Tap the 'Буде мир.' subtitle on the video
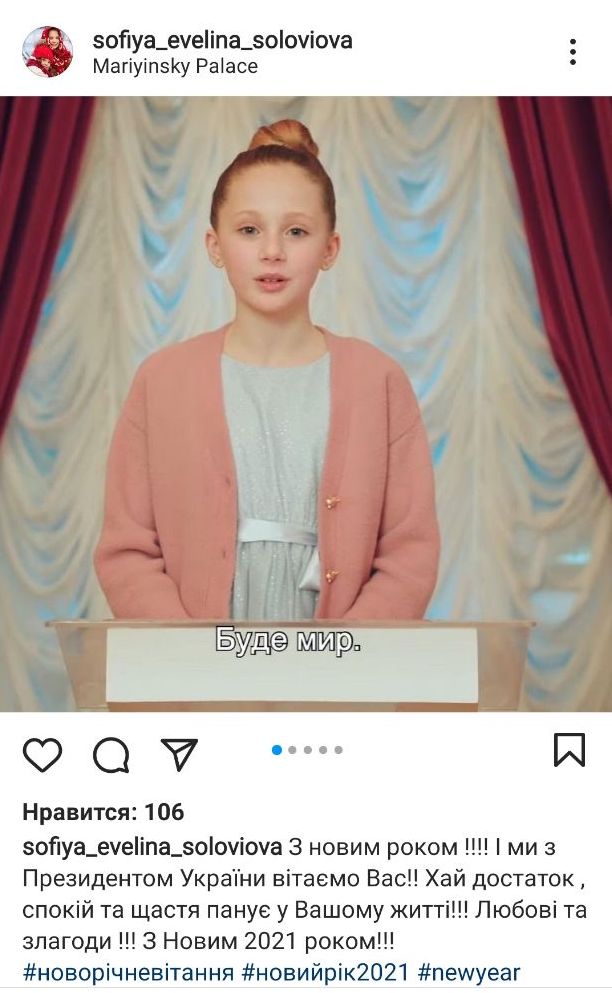Viewport: 612px width, 993px height. pyautogui.click(x=288, y=642)
